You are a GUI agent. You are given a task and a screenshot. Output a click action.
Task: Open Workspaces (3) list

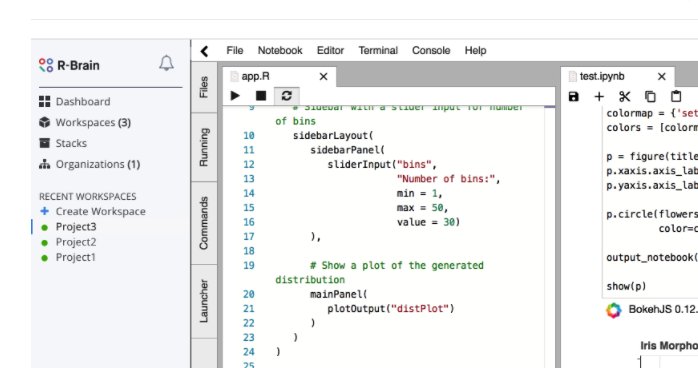click(93, 122)
